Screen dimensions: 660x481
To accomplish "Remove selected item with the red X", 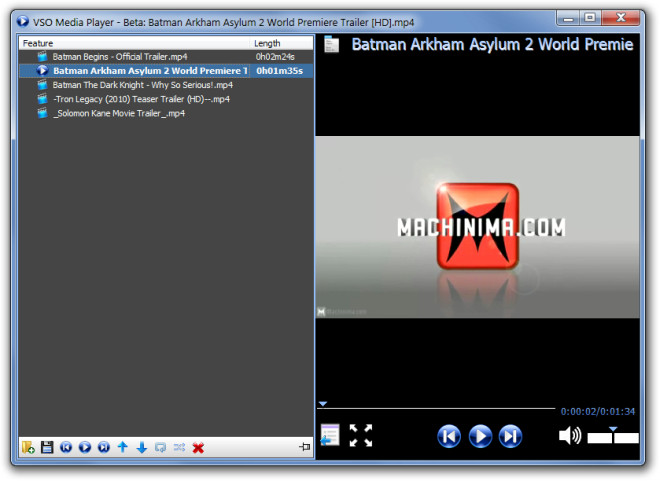I will point(198,448).
